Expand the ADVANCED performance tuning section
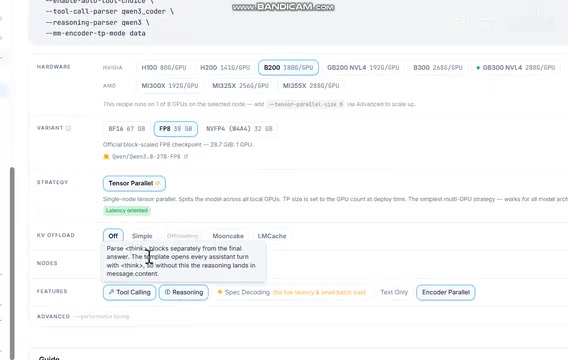Screen dimensions: 568x360 tap(83, 317)
